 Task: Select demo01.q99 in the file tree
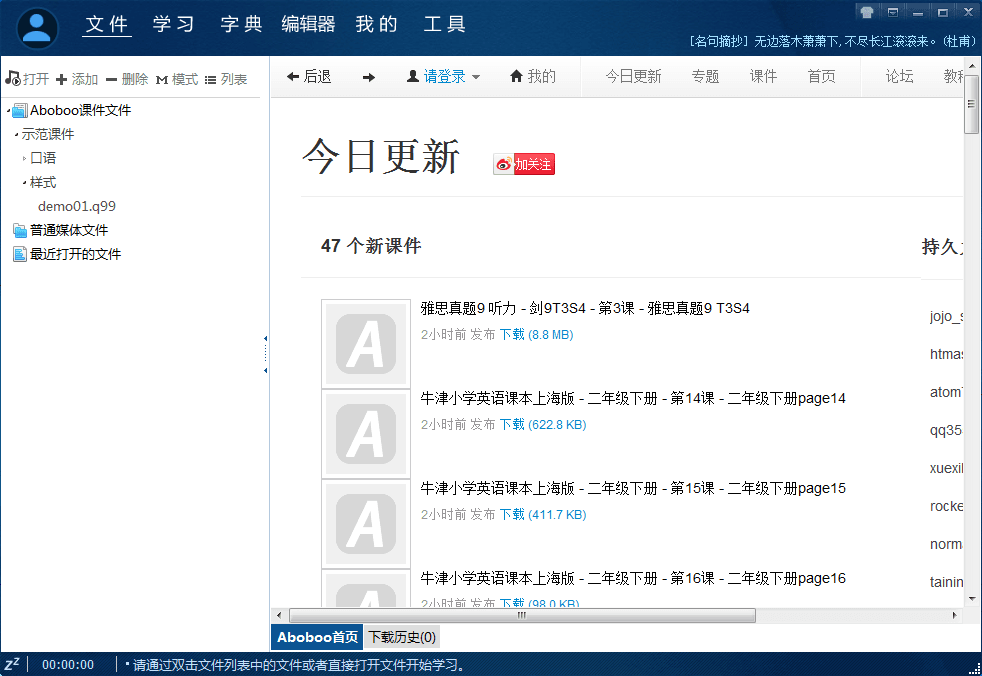77,206
